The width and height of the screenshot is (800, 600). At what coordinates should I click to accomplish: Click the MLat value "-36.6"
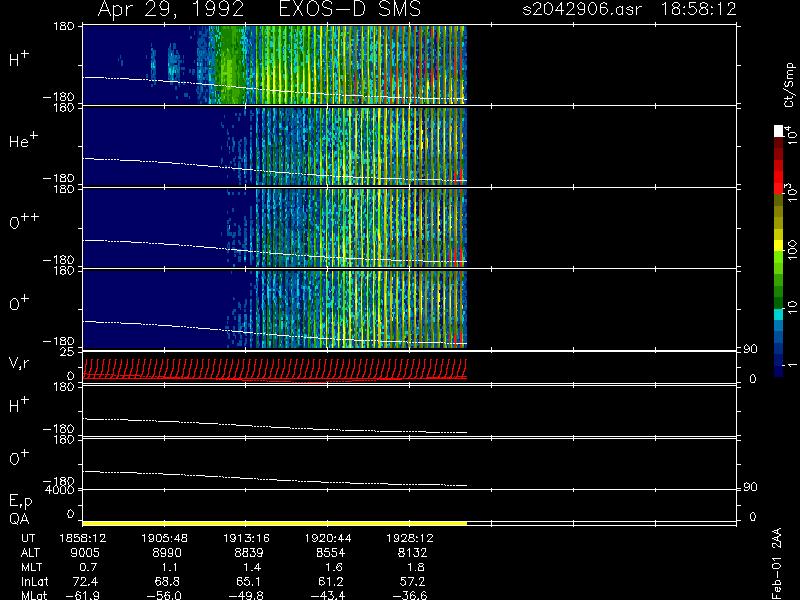[x=409, y=595]
